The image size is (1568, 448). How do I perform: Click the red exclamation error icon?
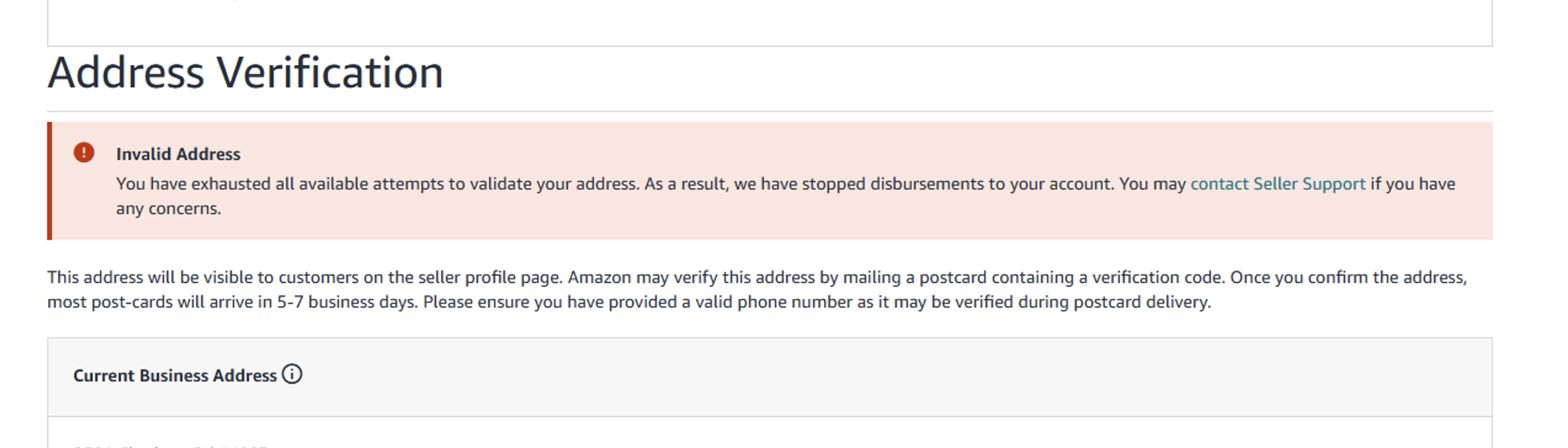click(84, 153)
